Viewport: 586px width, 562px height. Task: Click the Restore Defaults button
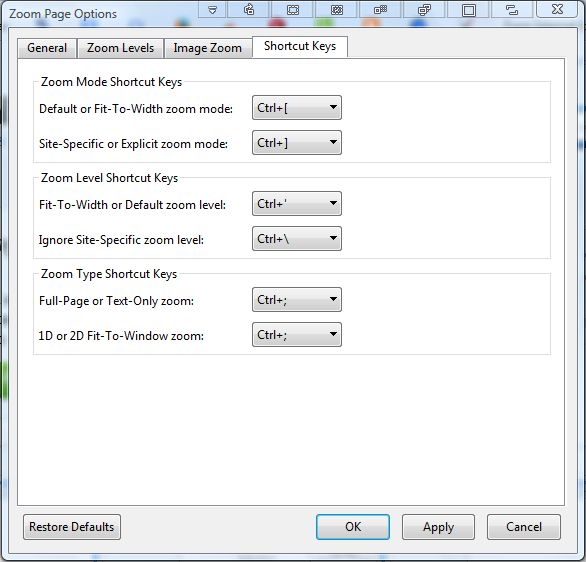[x=72, y=527]
